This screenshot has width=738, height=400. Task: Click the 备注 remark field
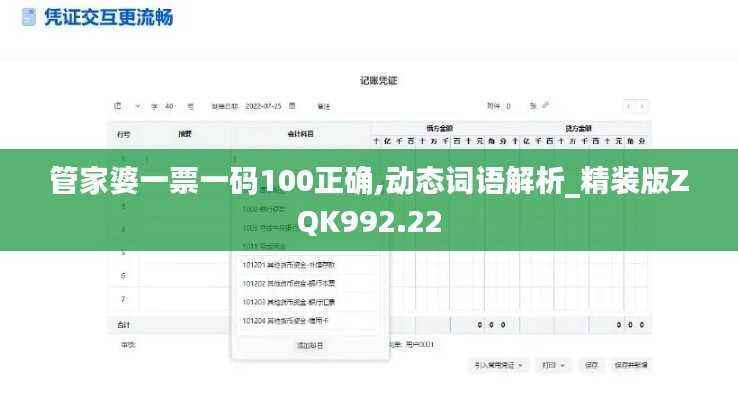(x=324, y=105)
